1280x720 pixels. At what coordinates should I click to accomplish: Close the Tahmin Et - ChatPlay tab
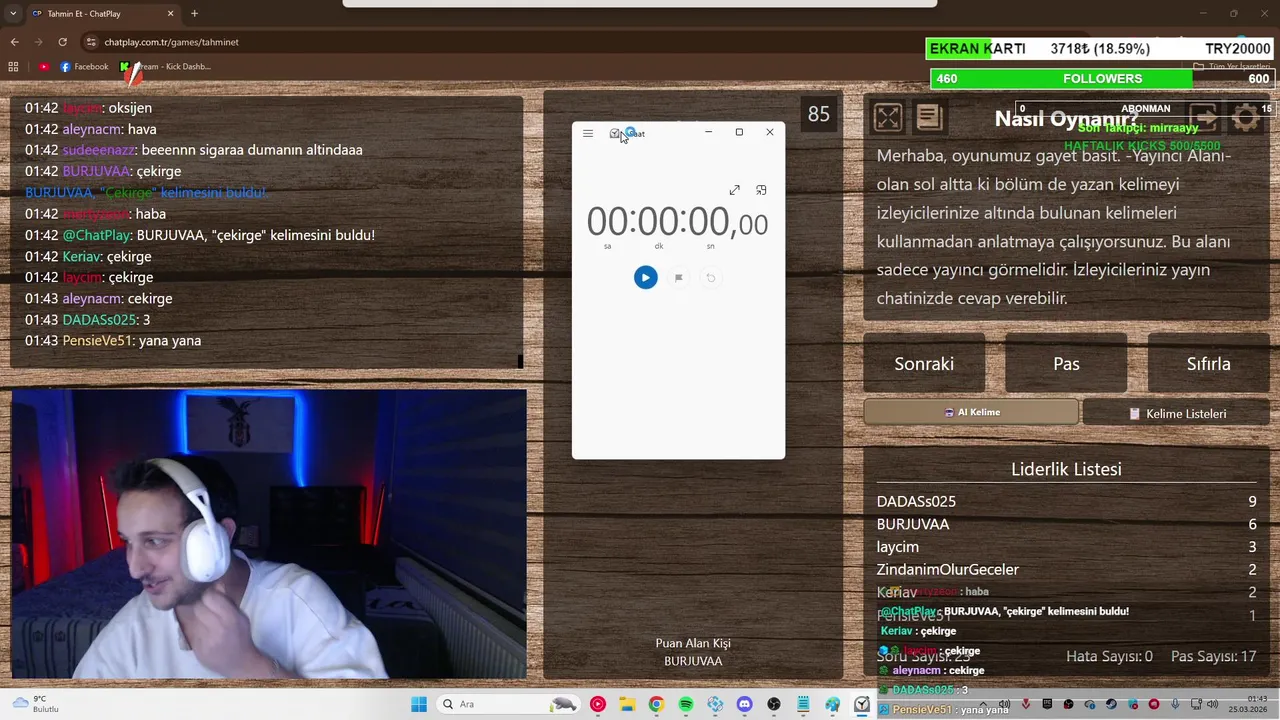[x=170, y=14]
